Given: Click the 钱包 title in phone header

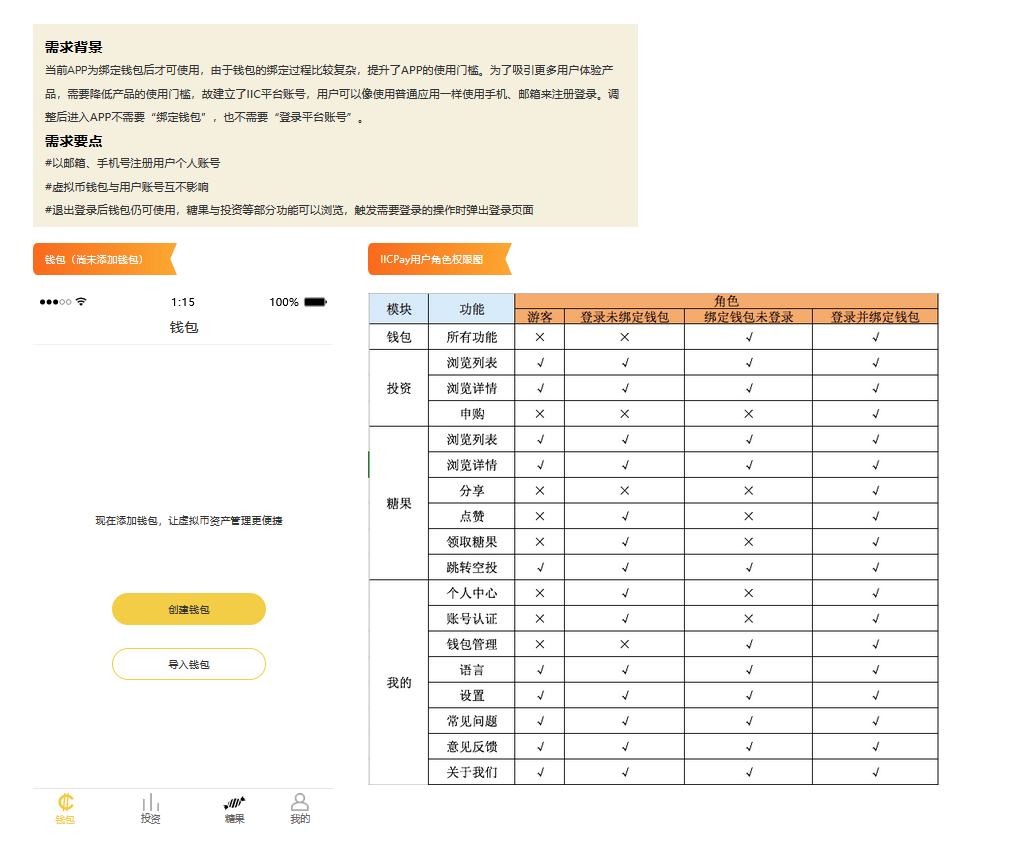Looking at the screenshot, I should 184,327.
